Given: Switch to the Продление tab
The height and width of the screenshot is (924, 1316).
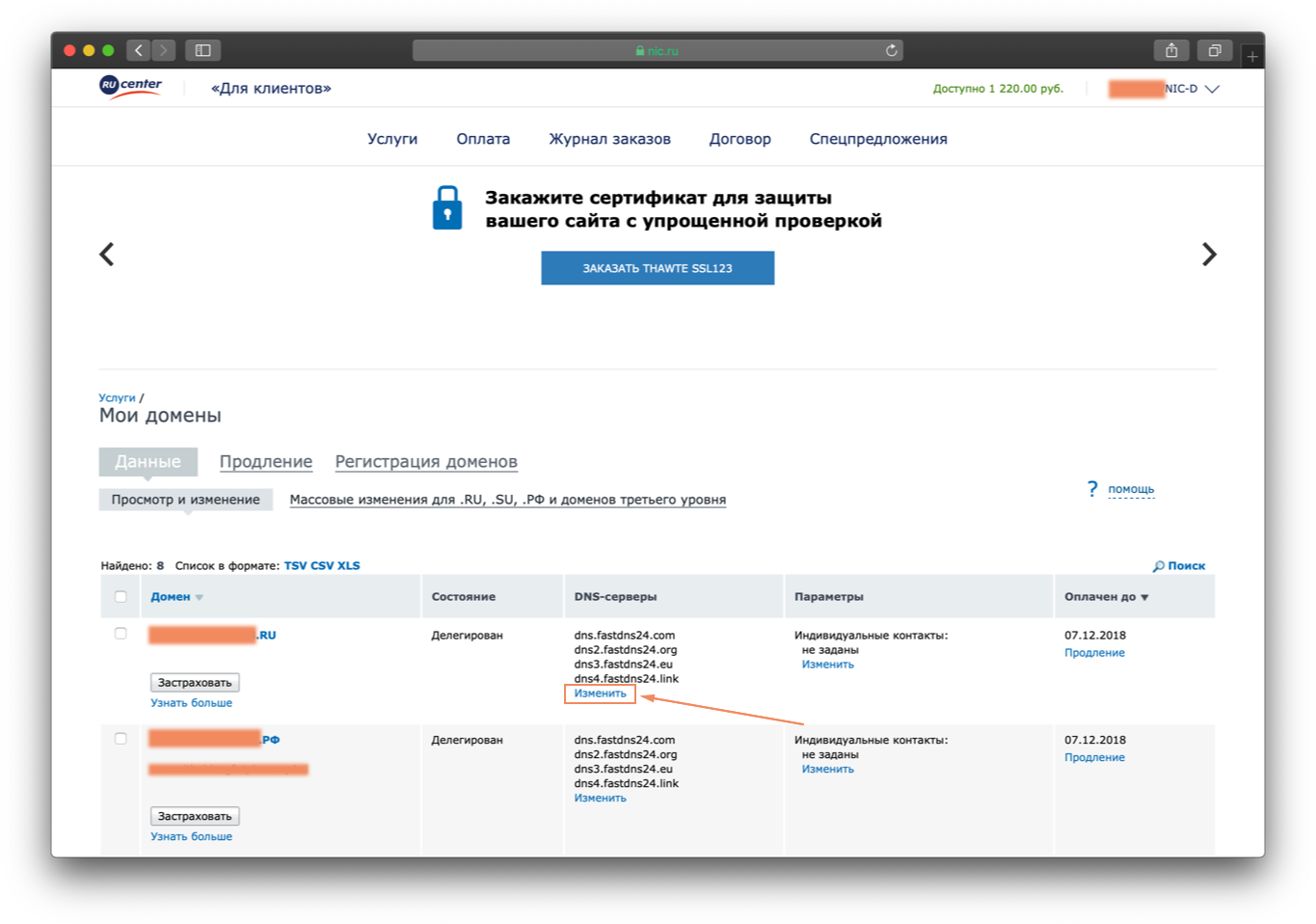Looking at the screenshot, I should (266, 462).
